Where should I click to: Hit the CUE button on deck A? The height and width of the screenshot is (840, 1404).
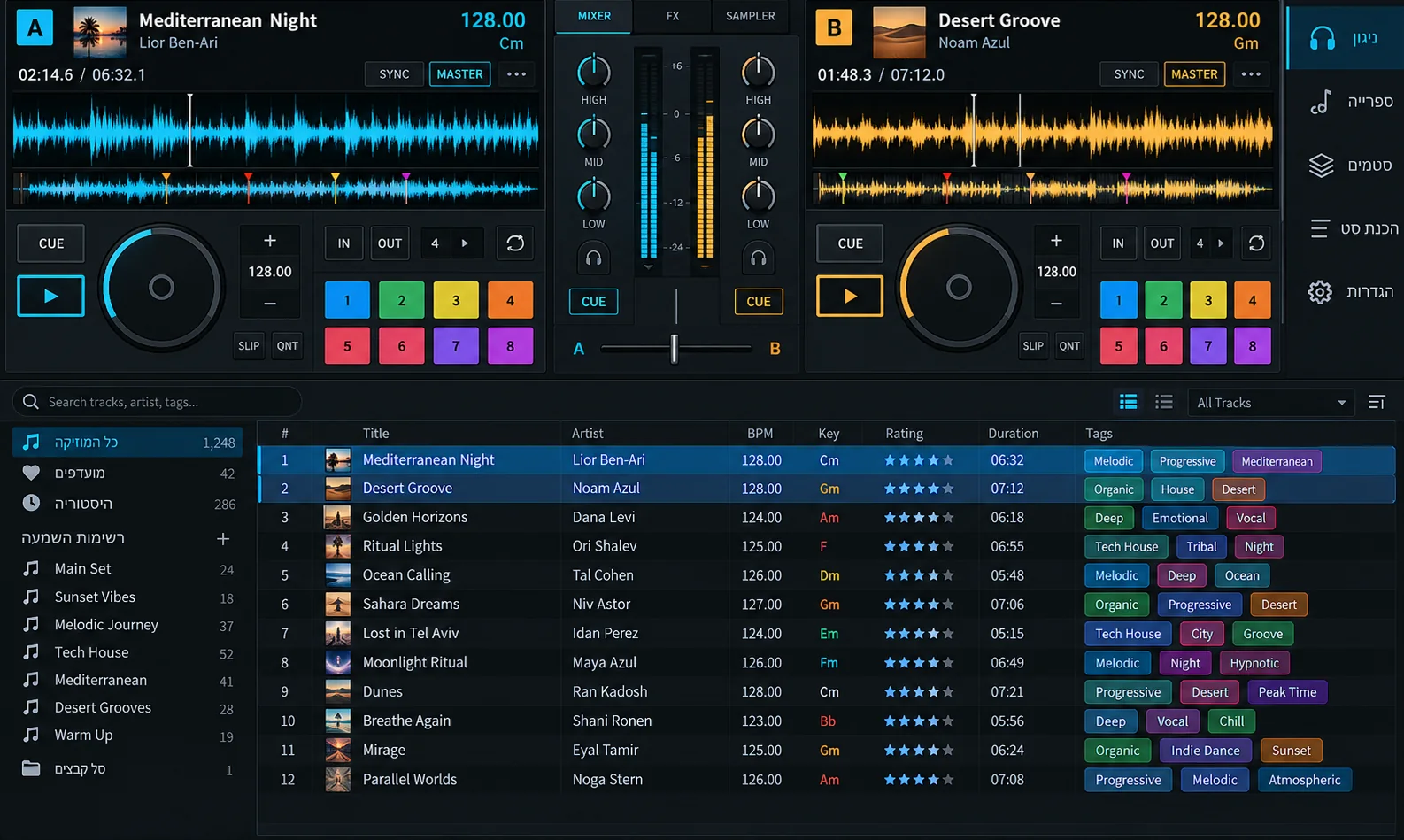[x=51, y=243]
